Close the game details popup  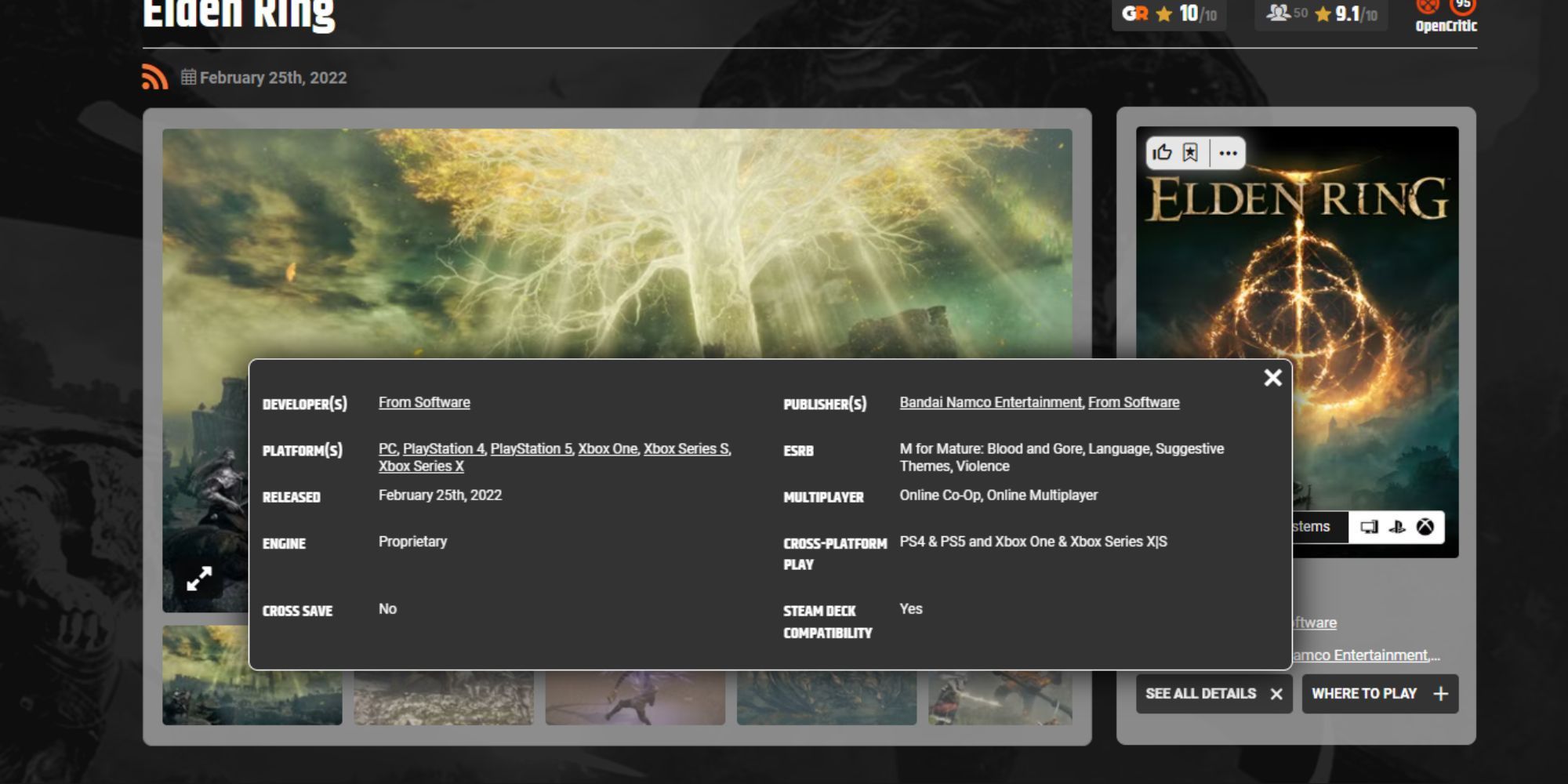1272,378
